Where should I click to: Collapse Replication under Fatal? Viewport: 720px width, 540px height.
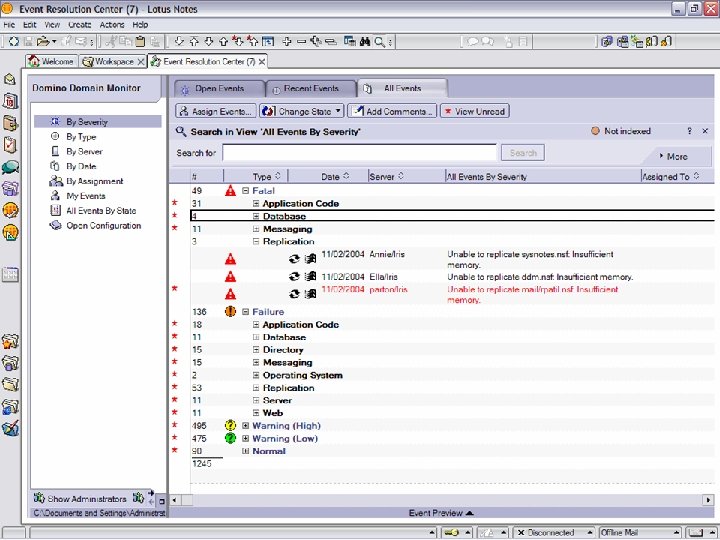click(x=256, y=242)
